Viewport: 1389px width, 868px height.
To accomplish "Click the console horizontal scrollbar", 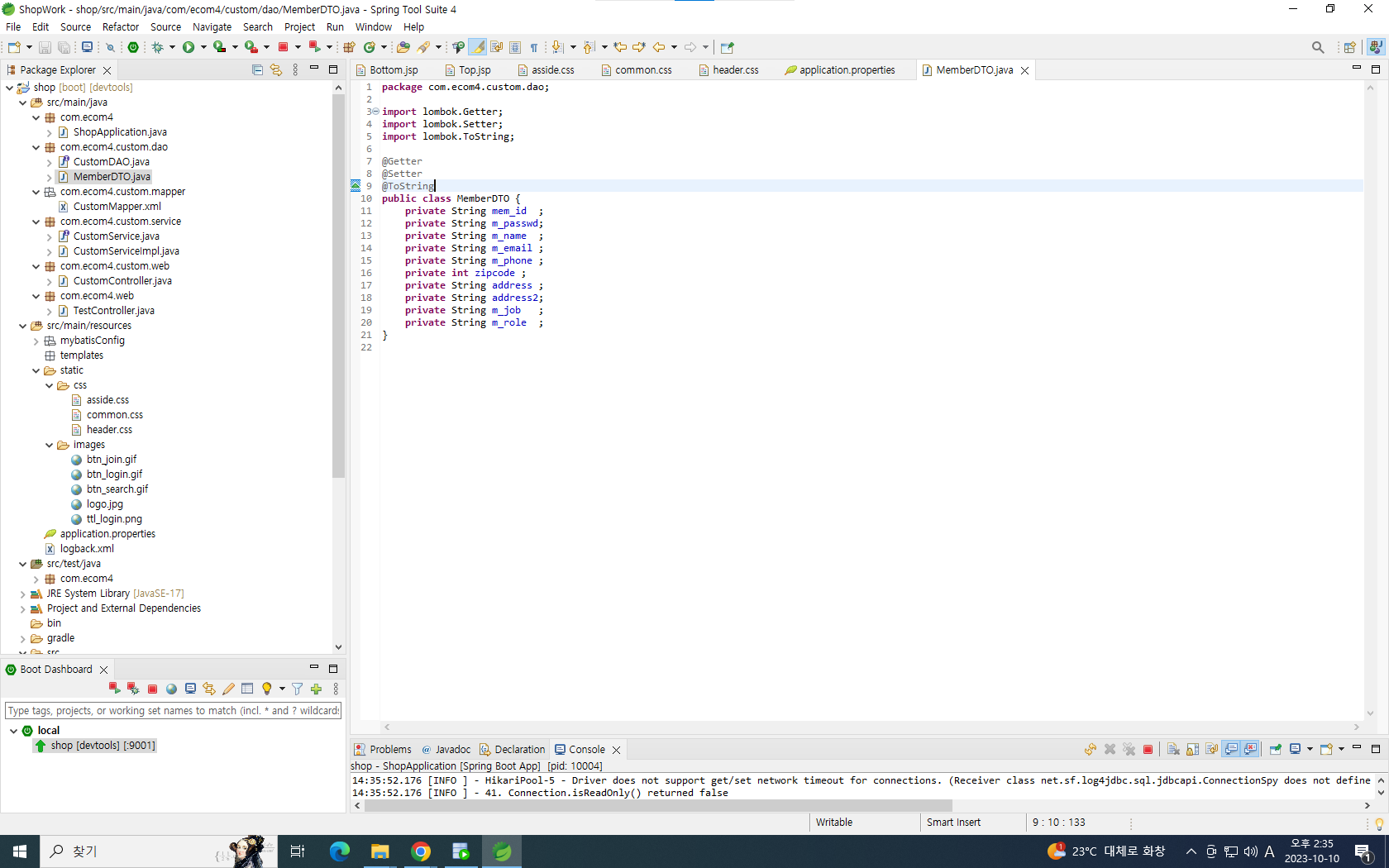I will 657,805.
